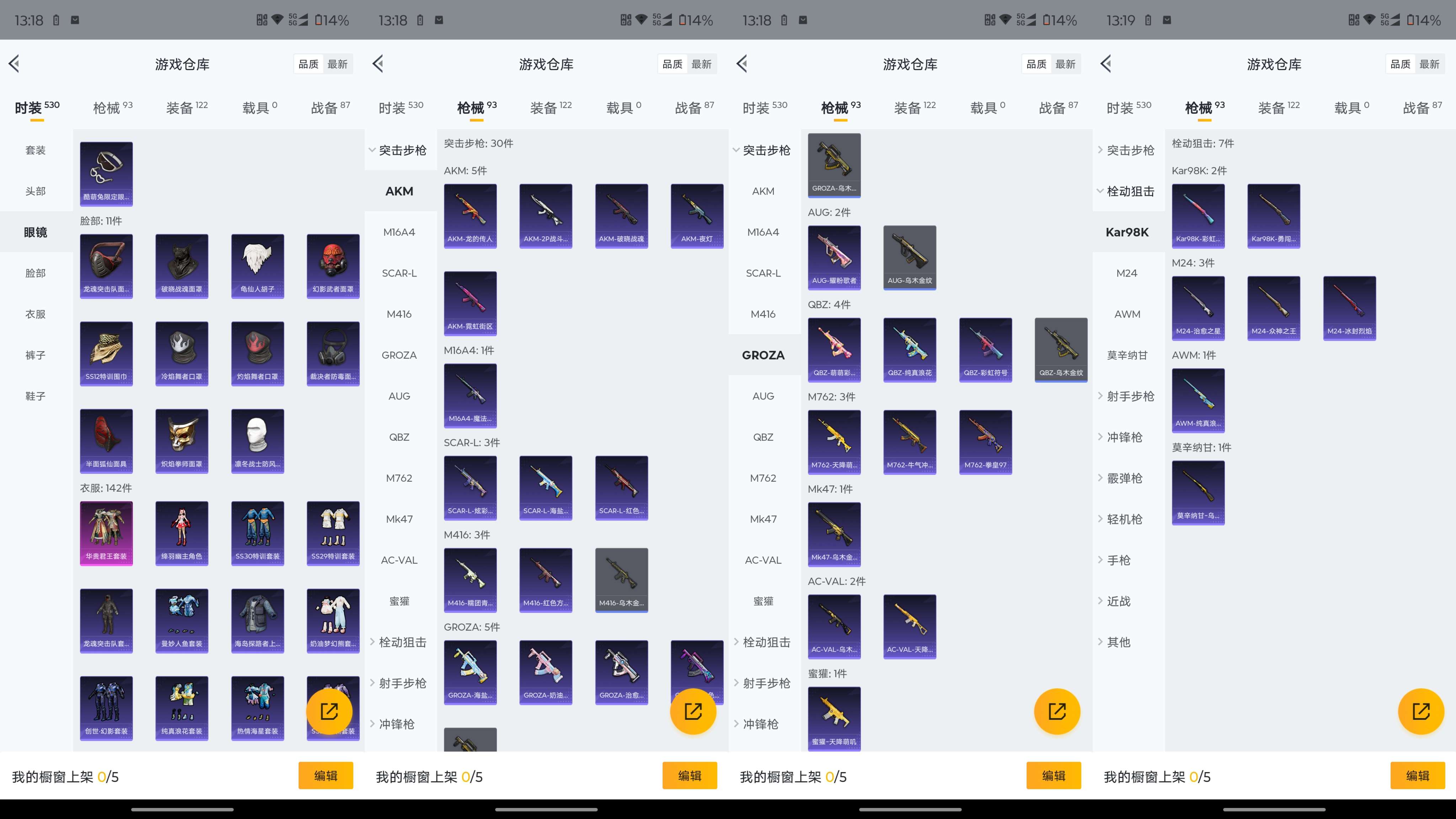
Task: Open the 华贵君王套装 outfit
Action: point(106,533)
